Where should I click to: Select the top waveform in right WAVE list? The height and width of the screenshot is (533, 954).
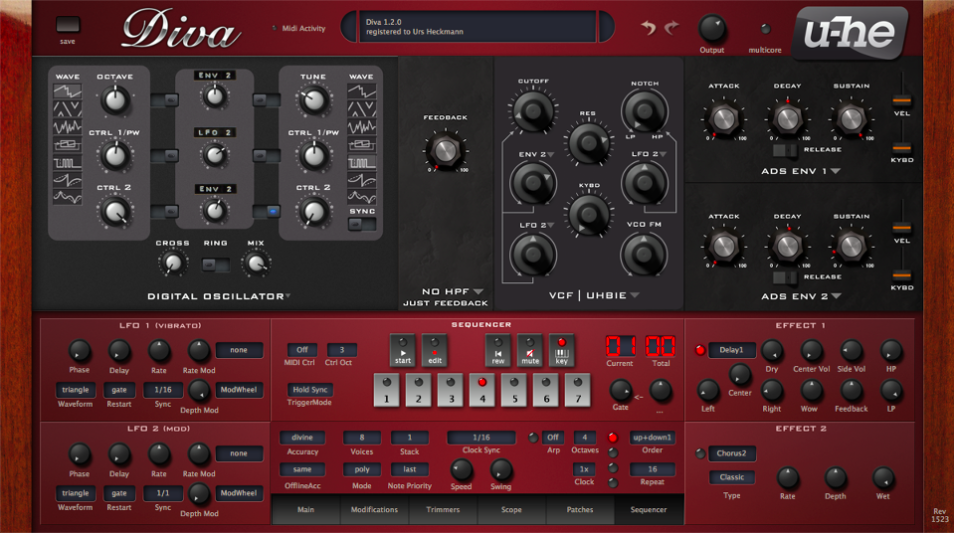point(361,92)
